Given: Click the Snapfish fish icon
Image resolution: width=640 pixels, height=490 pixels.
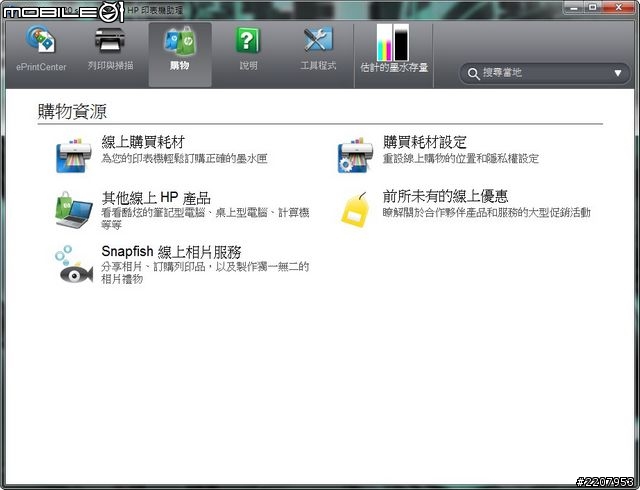Looking at the screenshot, I should click(74, 265).
